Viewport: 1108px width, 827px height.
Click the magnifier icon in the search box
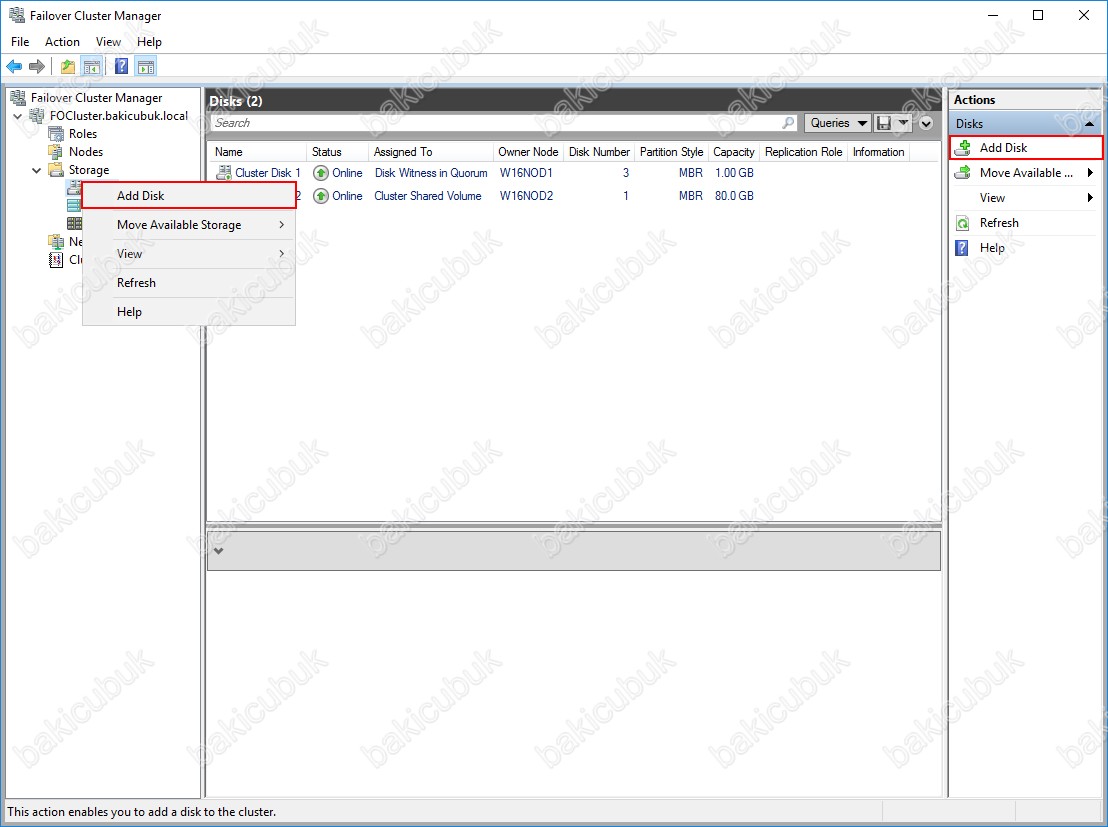788,123
